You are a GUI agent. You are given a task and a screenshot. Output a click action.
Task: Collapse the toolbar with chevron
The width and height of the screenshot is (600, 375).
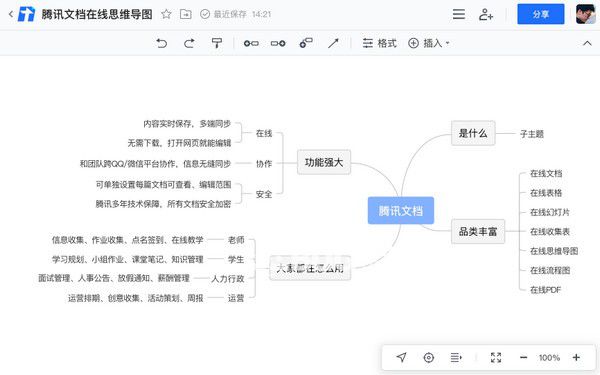pos(587,43)
